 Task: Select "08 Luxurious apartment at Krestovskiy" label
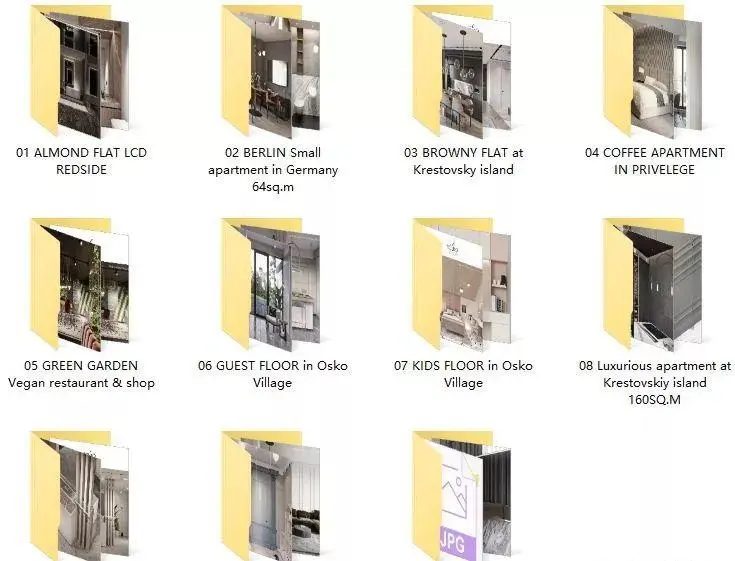click(x=655, y=382)
